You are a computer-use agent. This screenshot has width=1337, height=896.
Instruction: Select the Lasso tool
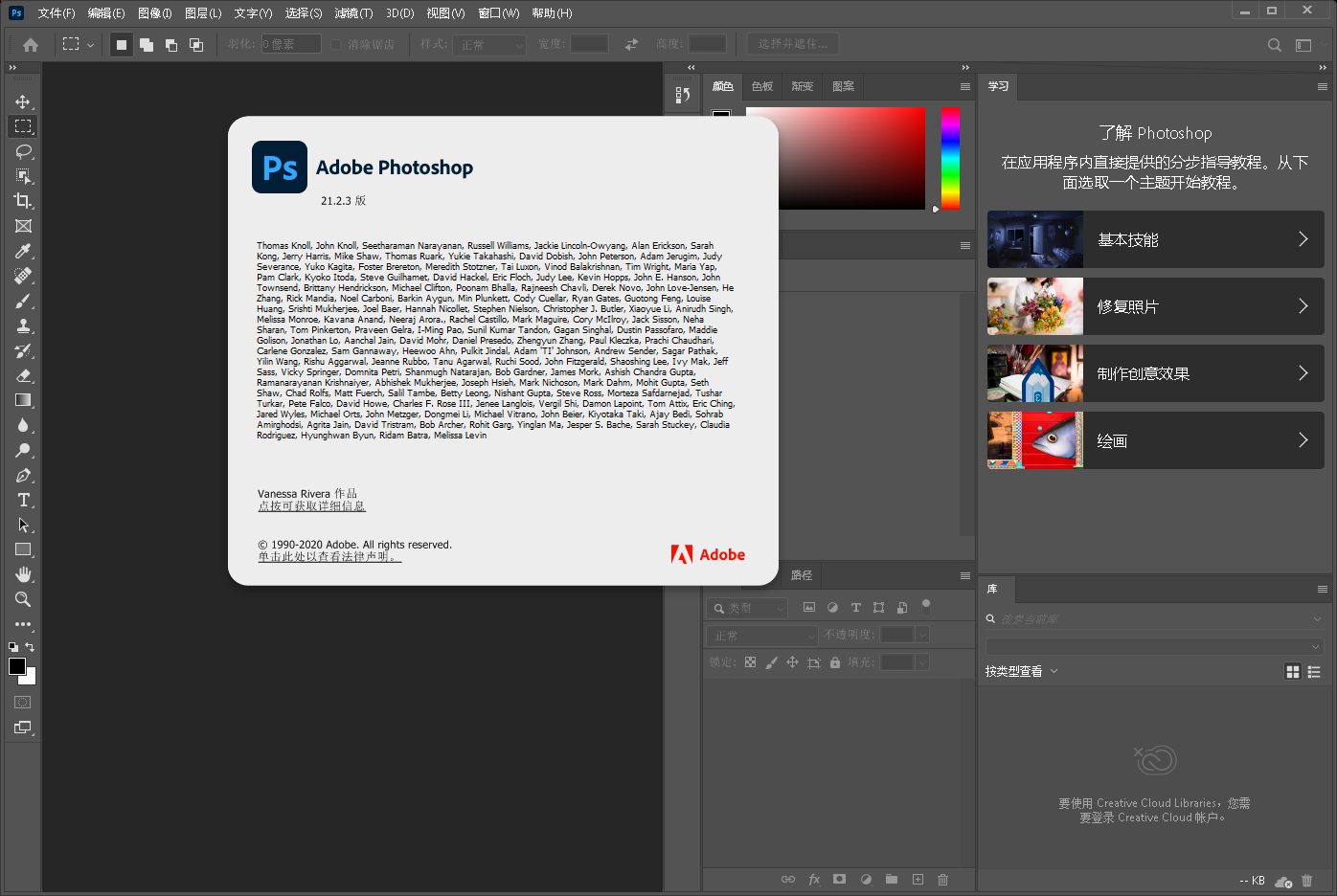coord(23,151)
